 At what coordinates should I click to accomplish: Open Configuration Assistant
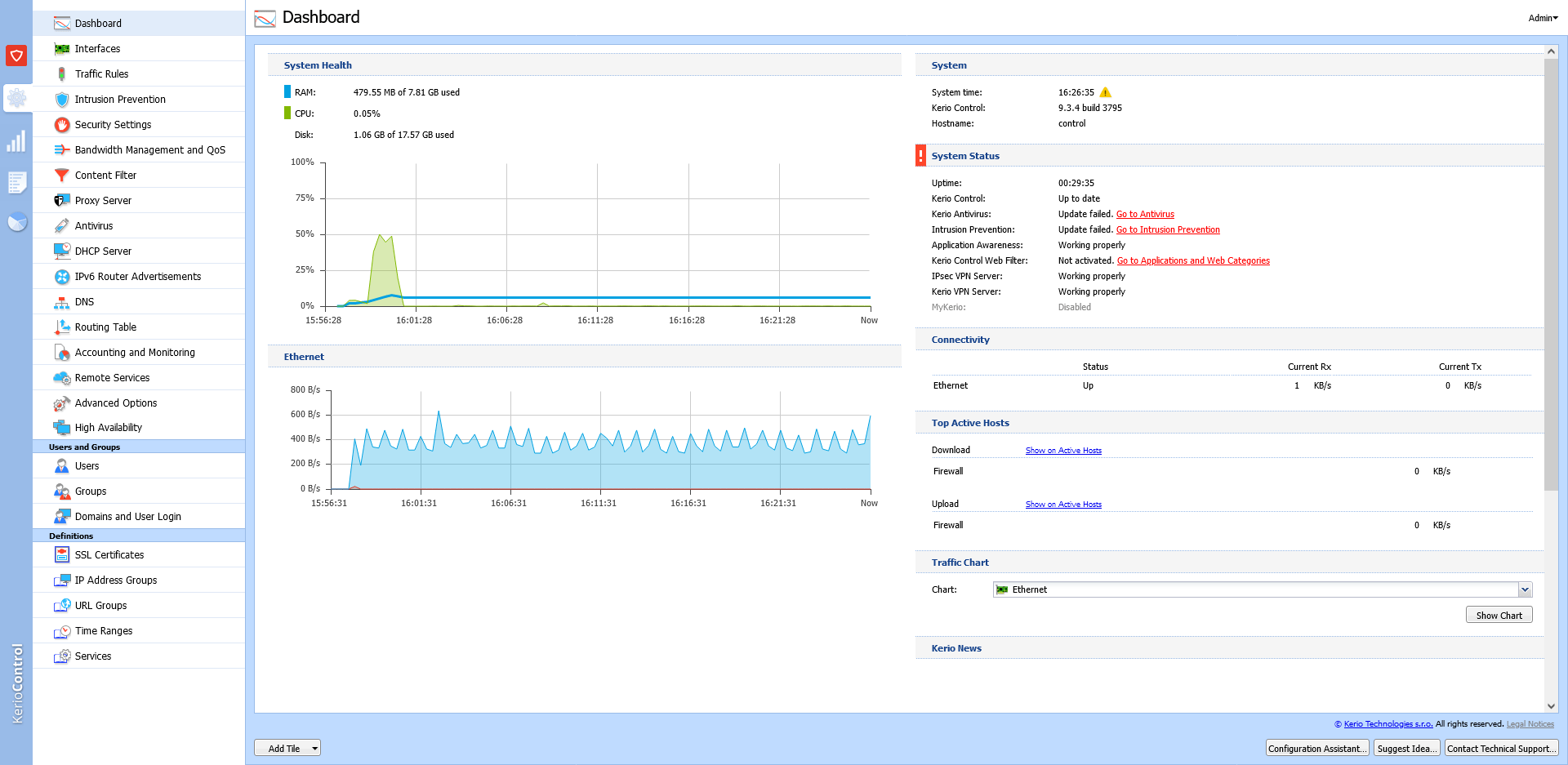pos(1316,748)
